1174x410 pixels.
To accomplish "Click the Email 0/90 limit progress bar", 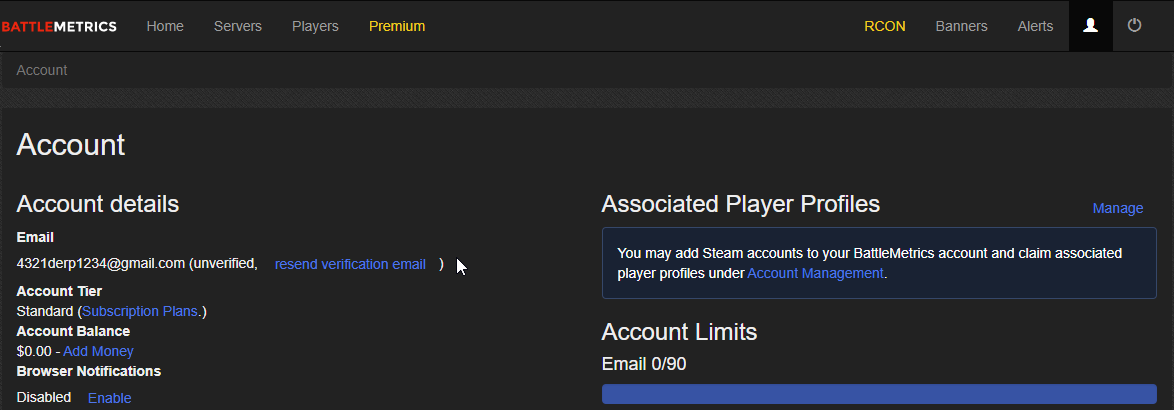I will 879,394.
